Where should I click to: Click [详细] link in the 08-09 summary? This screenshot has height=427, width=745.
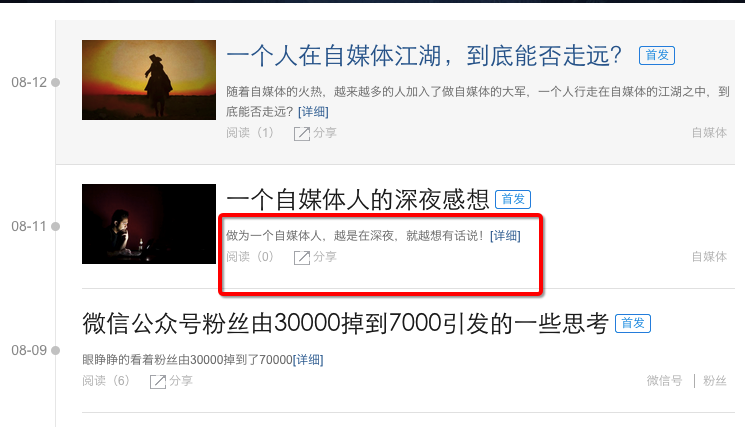308,360
